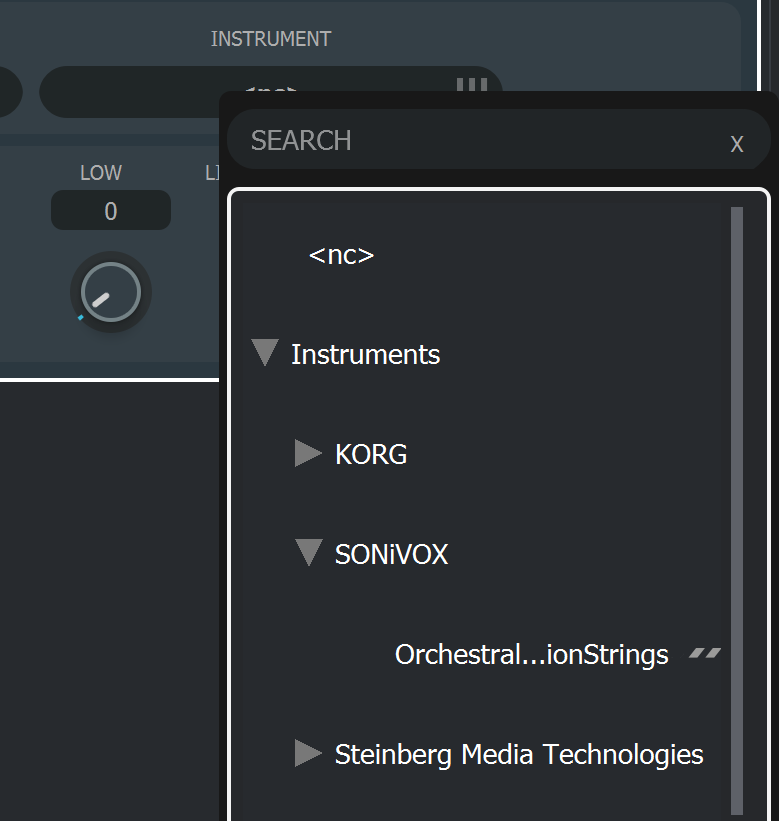
Task: Collapse the Instruments group triangle
Action: (x=265, y=353)
